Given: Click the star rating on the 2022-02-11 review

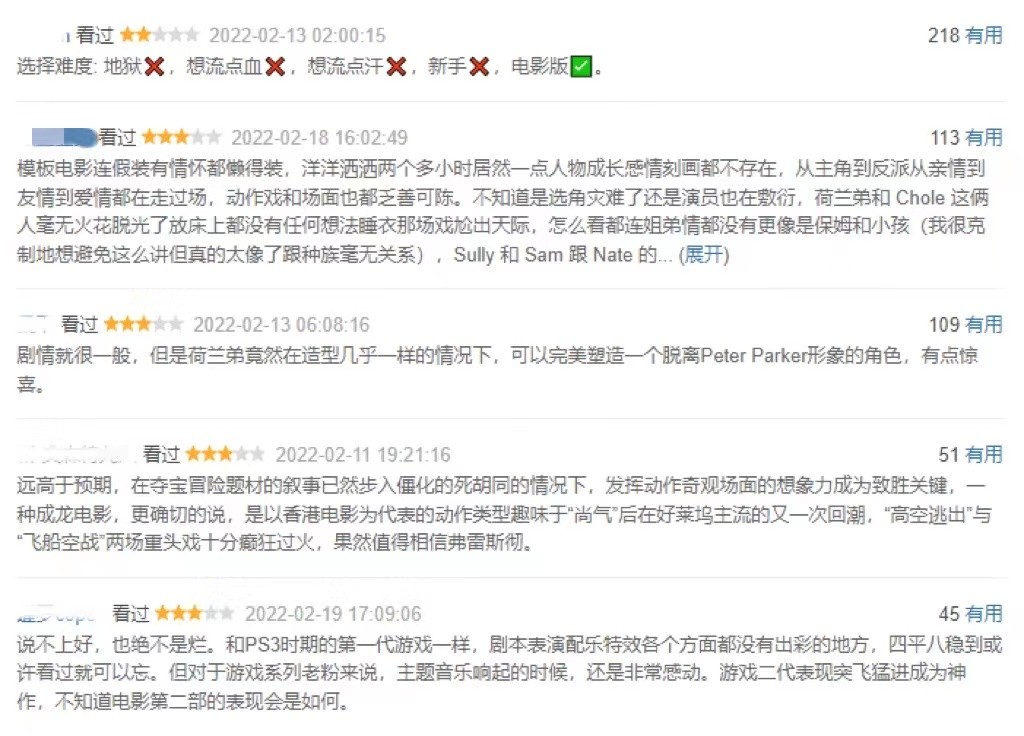Looking at the screenshot, I should [x=225, y=454].
